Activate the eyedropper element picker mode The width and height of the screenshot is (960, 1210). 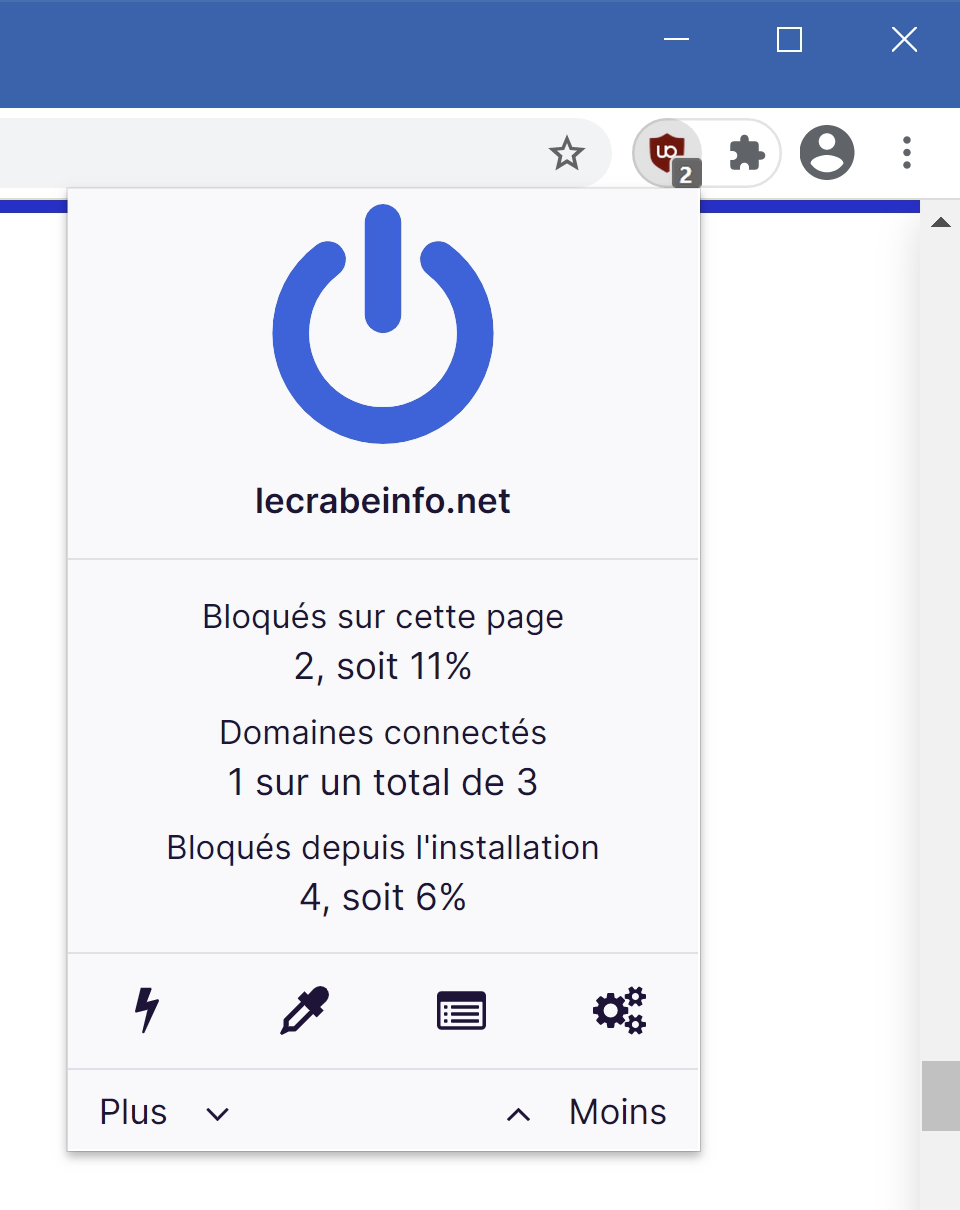pos(305,1010)
